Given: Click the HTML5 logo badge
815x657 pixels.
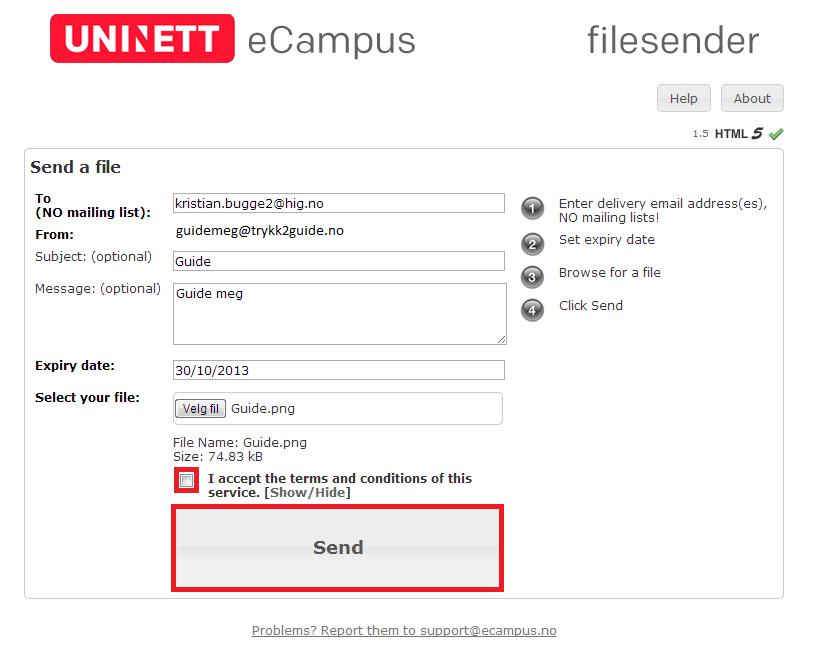Looking at the screenshot, I should click(739, 134).
